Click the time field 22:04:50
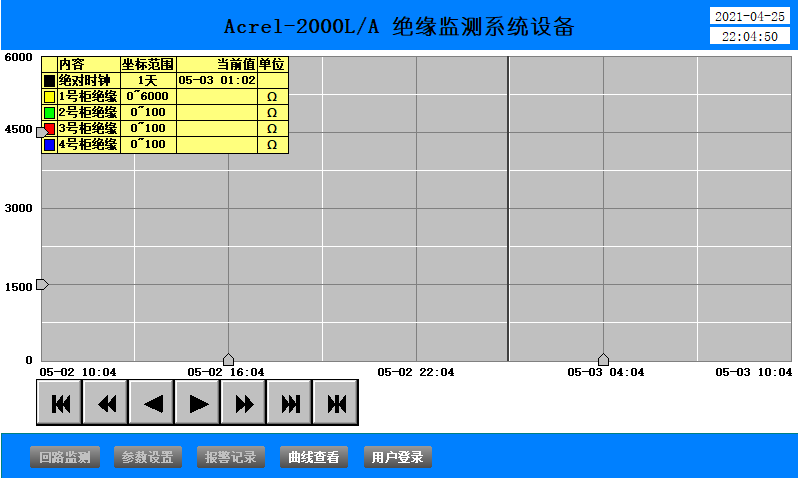This screenshot has width=798, height=478. (750, 36)
